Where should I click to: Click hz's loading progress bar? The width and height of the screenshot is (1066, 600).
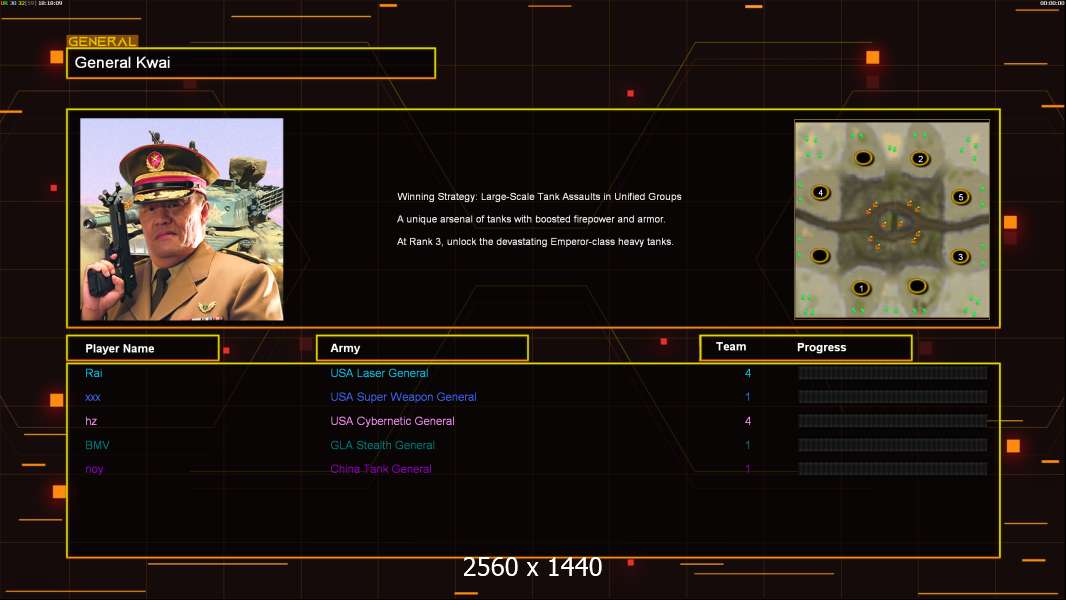pos(893,421)
